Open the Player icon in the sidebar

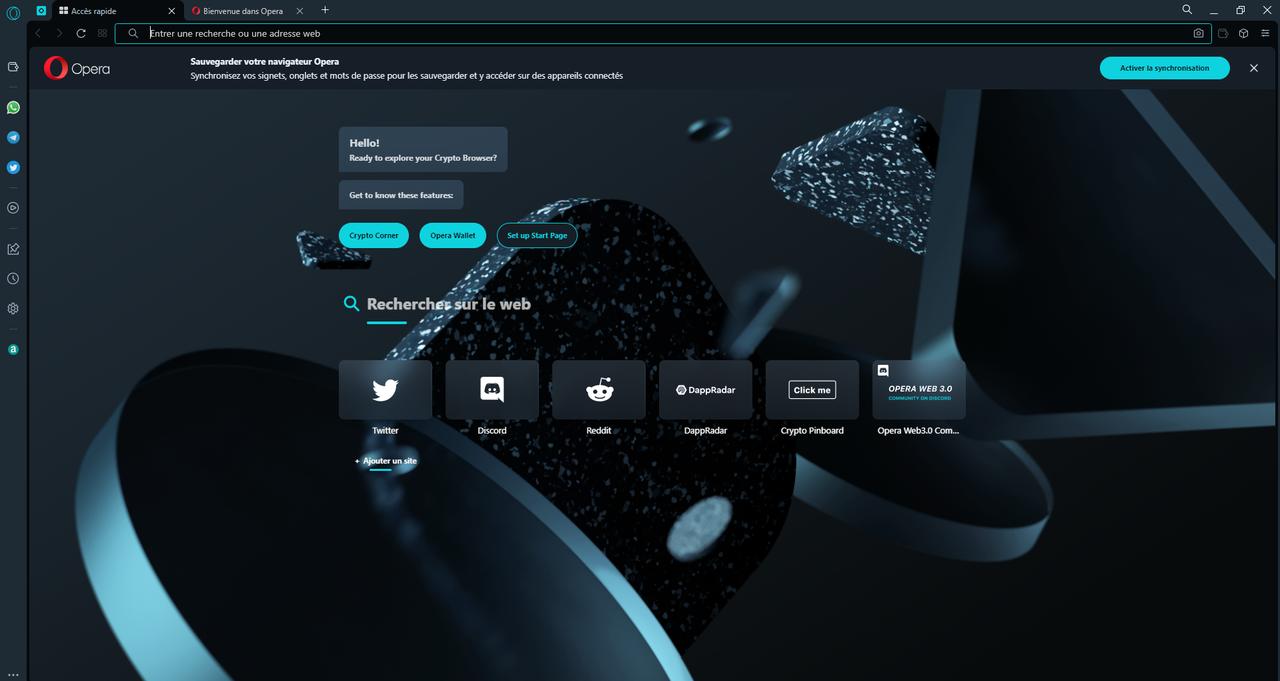tap(12, 208)
